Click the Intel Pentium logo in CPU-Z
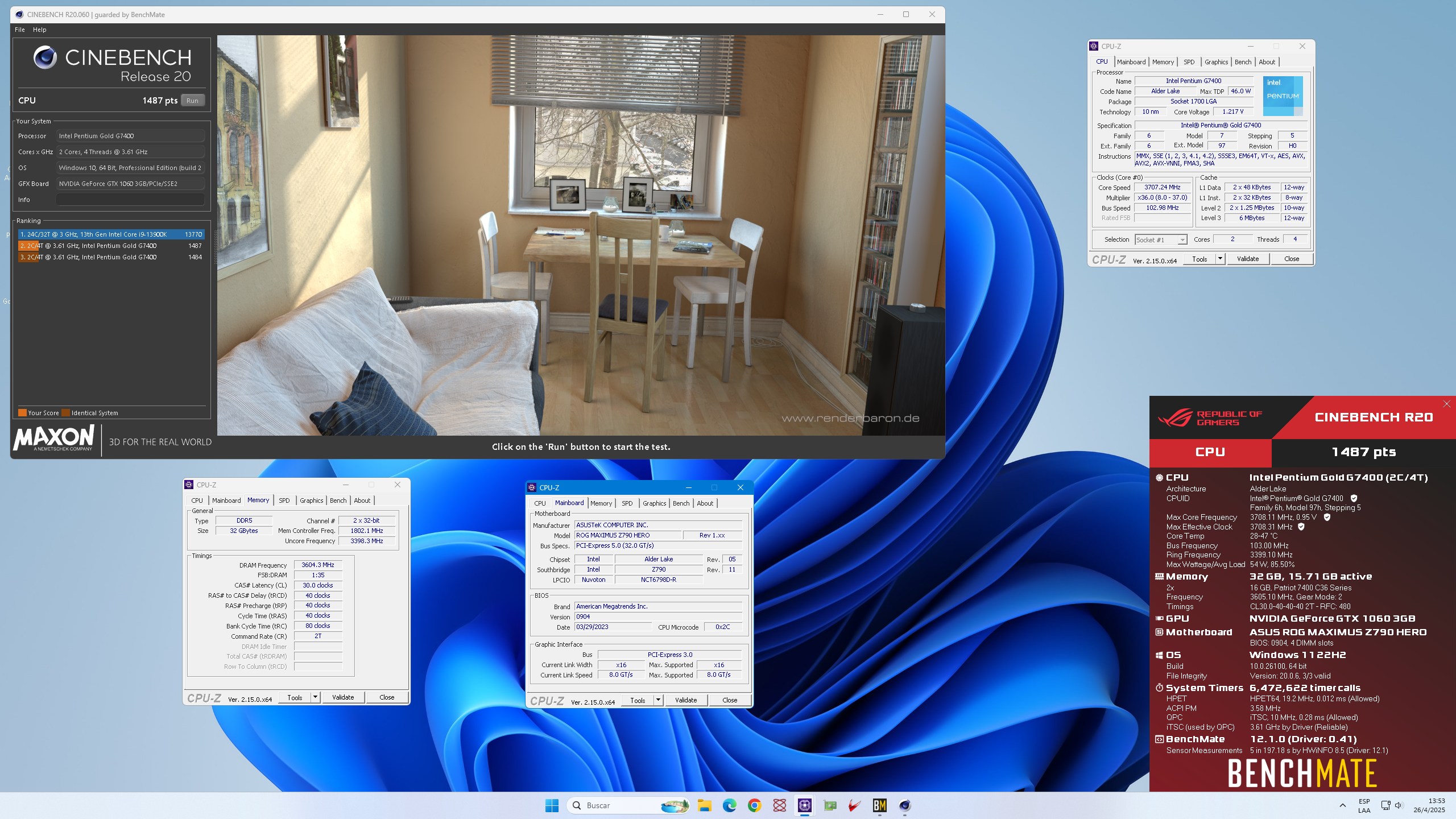Screen dimensions: 1456x819 1283,96
